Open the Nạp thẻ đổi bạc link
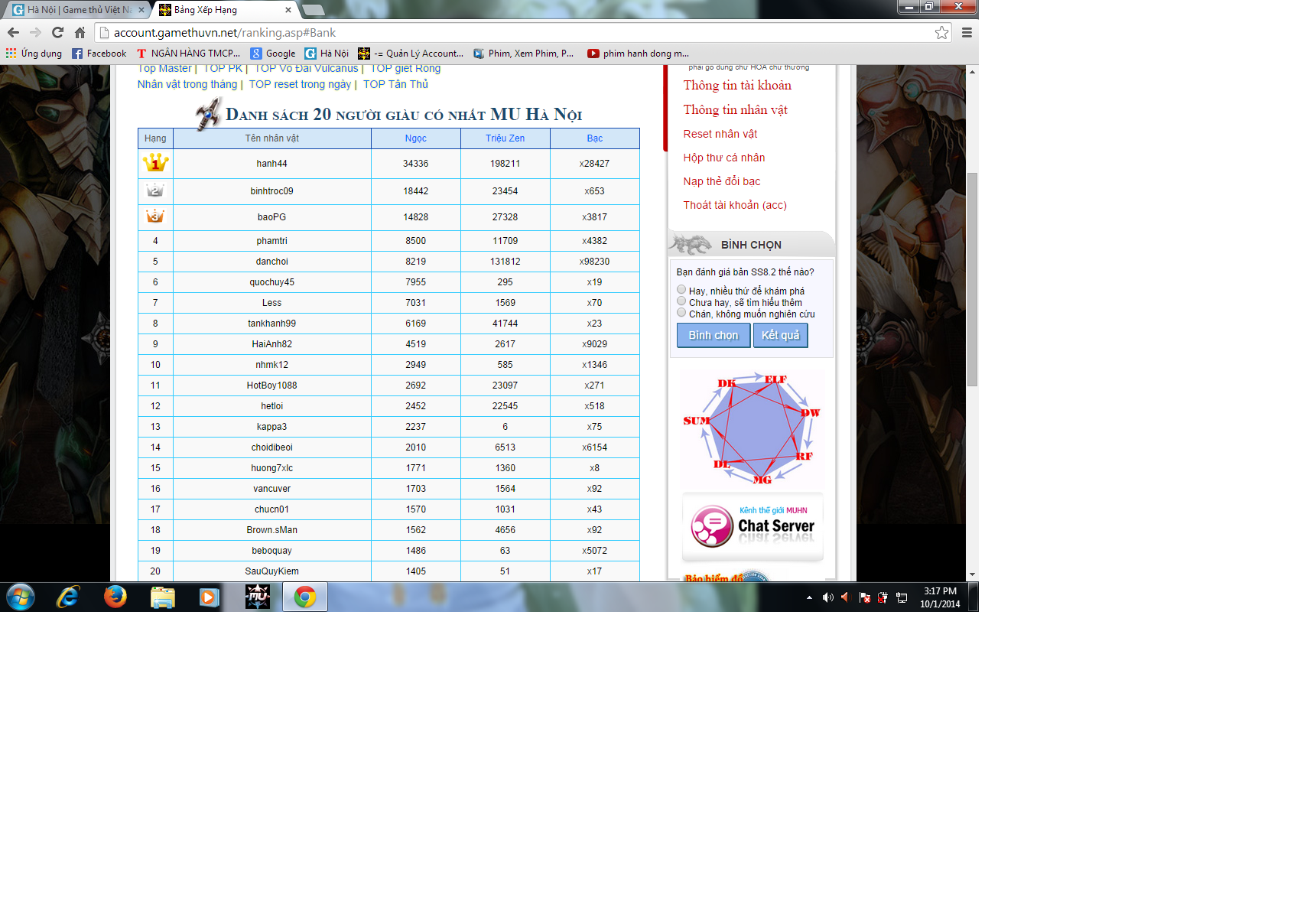Viewport: 1297px width, 924px height. pyautogui.click(x=722, y=181)
